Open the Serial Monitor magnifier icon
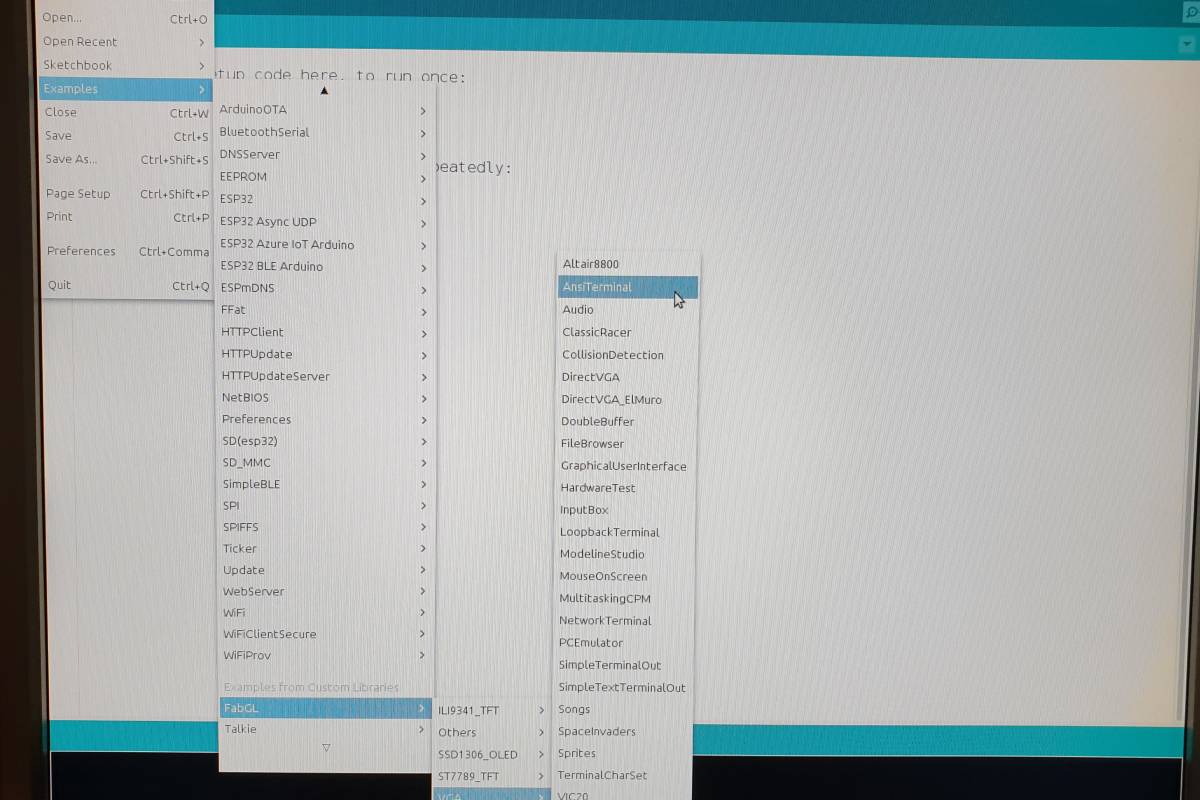Viewport: 1200px width, 800px height. [x=1191, y=10]
